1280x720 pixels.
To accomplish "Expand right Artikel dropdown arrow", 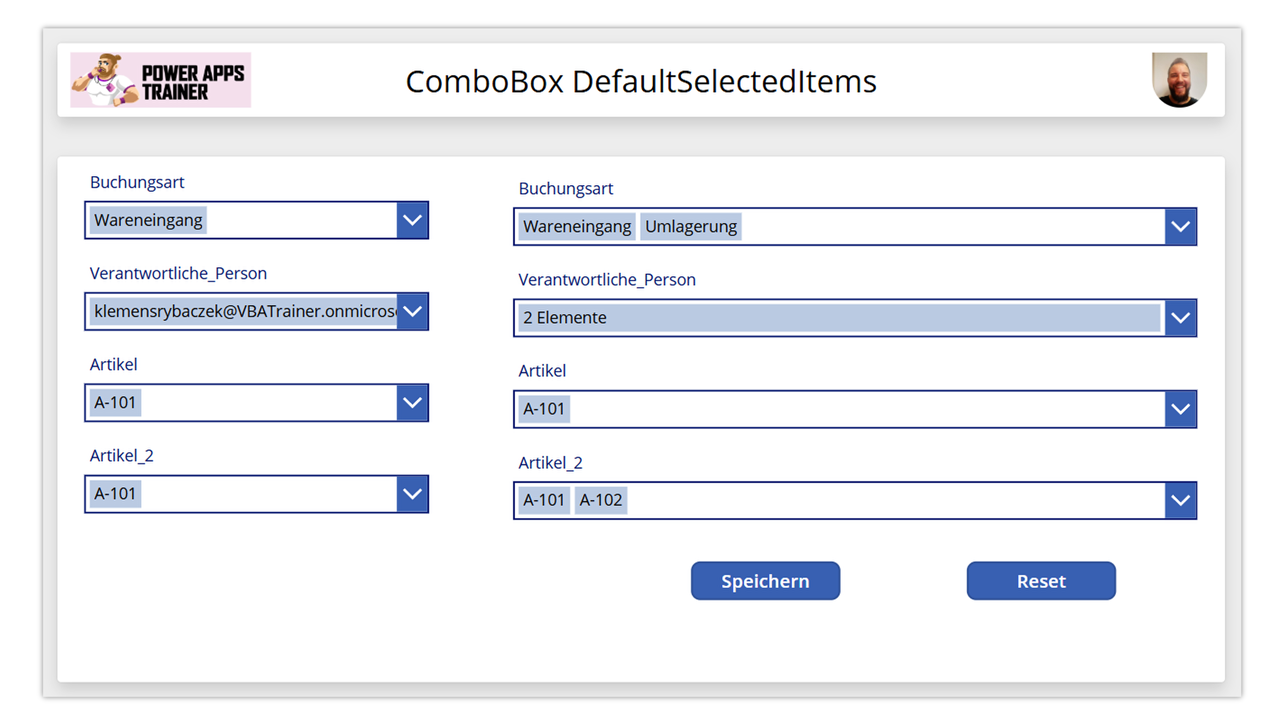I will pos(1180,409).
